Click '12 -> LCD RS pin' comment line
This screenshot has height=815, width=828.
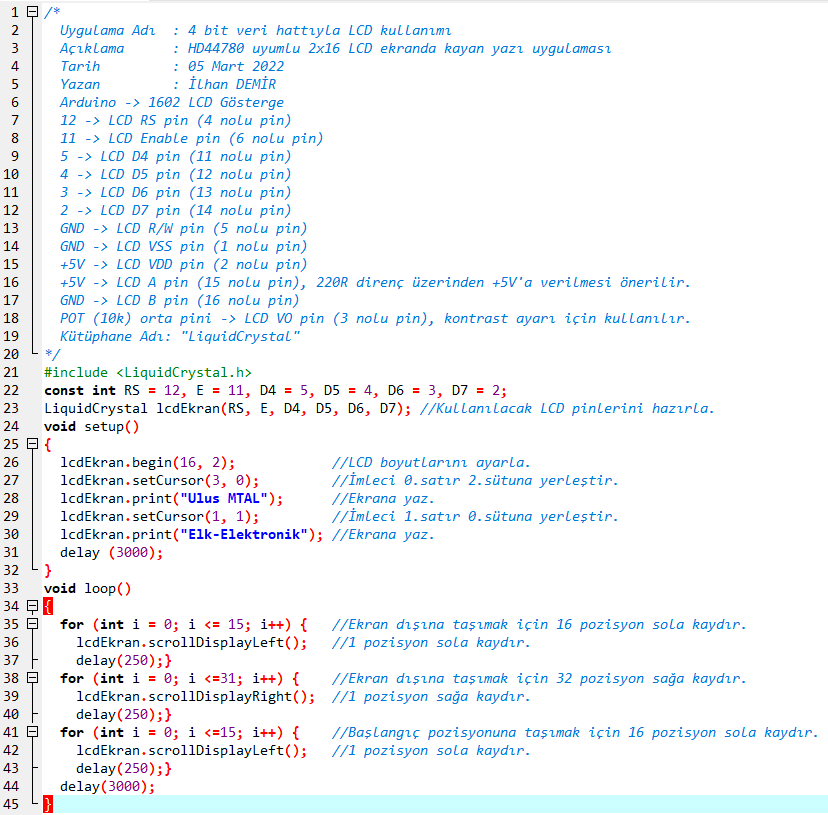click(x=175, y=120)
